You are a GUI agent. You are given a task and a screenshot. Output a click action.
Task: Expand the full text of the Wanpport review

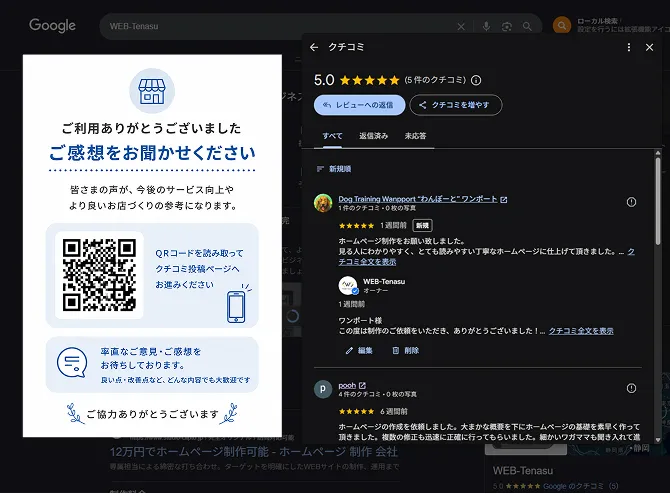[367, 262]
